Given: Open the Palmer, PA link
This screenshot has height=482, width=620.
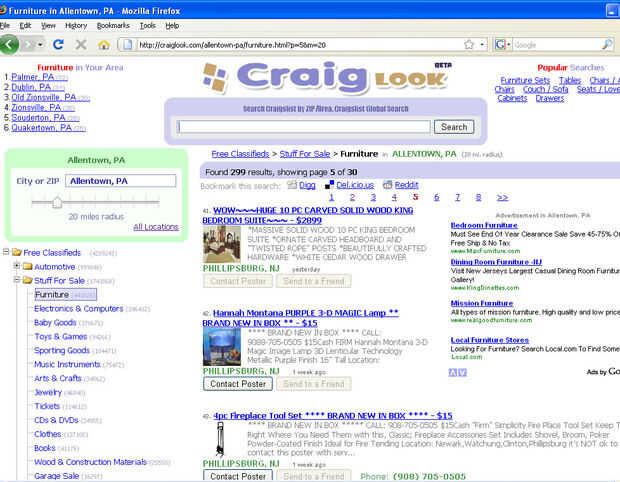Looking at the screenshot, I should click(x=33, y=77).
